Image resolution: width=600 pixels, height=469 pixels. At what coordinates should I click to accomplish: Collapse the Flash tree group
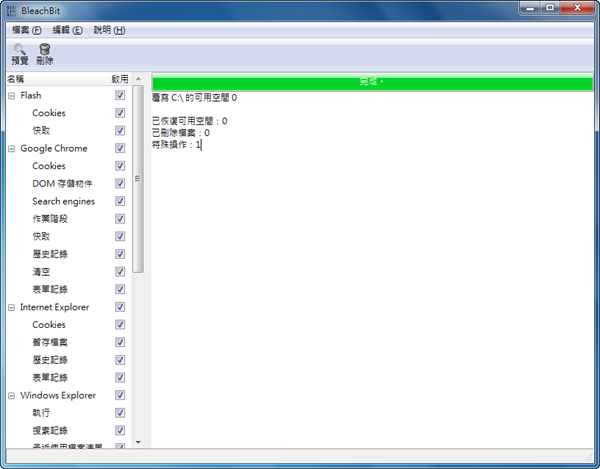[x=11, y=96]
